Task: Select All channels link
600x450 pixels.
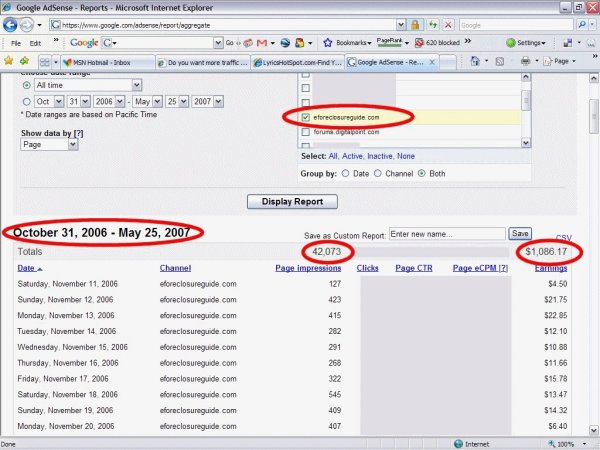Action: coord(333,156)
